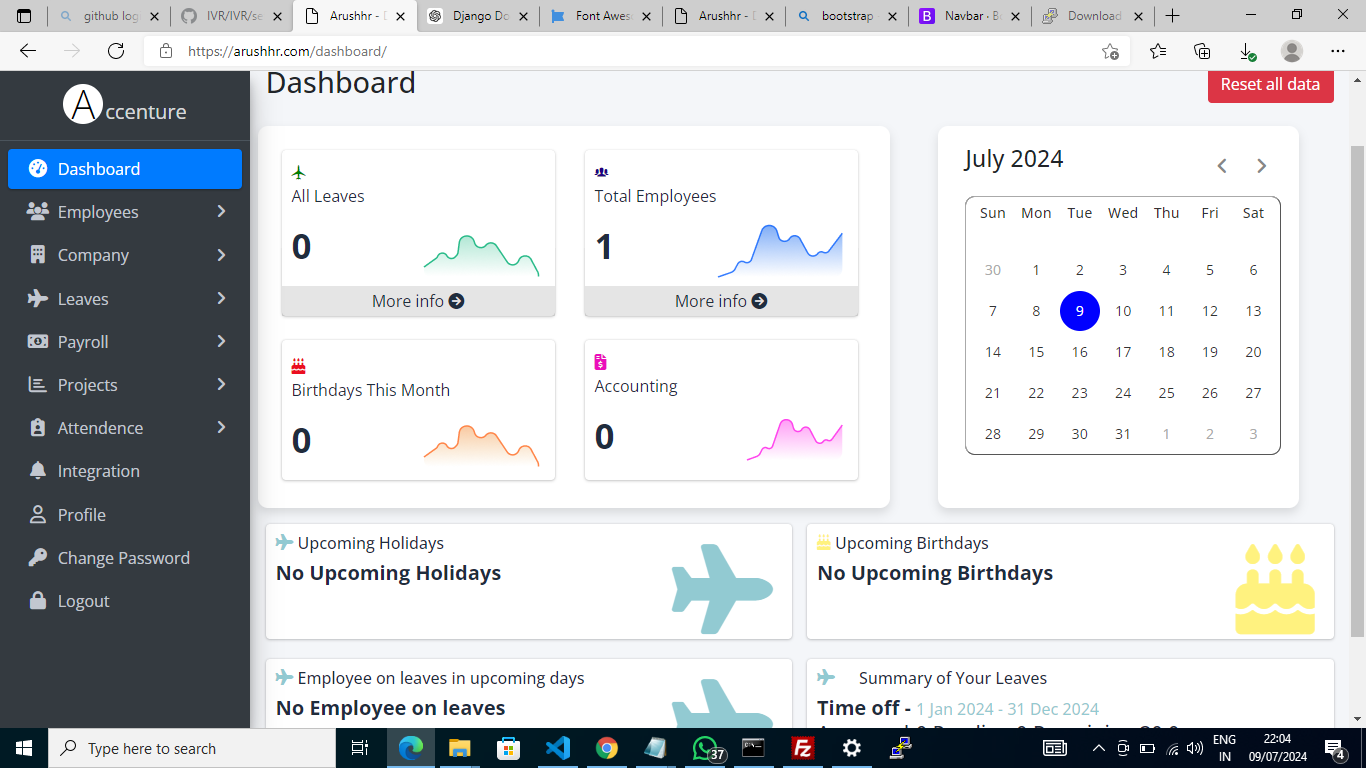
Task: Open the browser favorites star icon
Action: pyautogui.click(x=1158, y=52)
